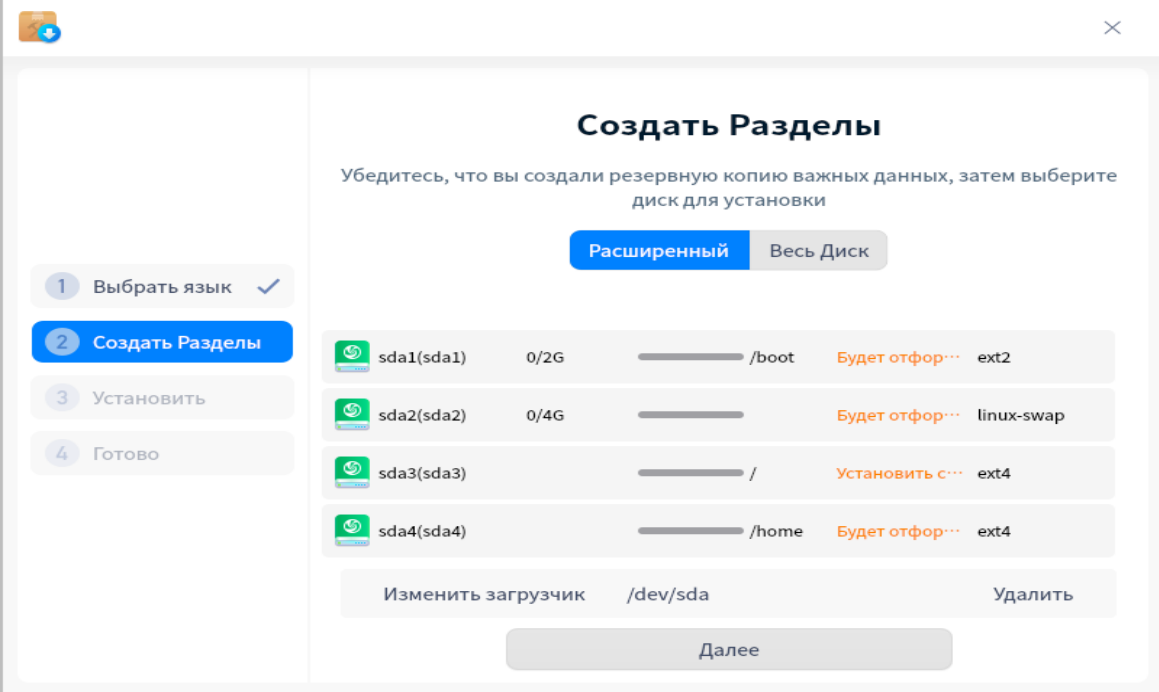The width and height of the screenshot is (1159, 692).
Task: Click the /dev/sda bootloader device
Action: pos(667,594)
